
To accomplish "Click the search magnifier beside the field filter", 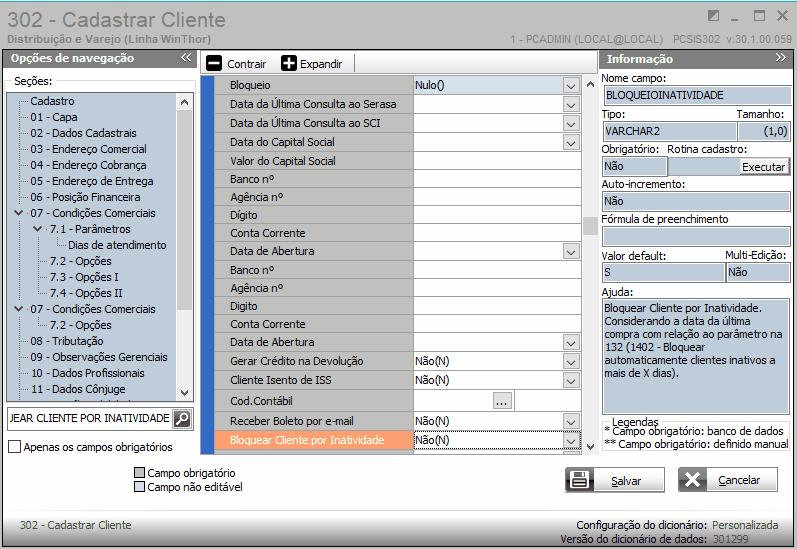I will click(182, 418).
